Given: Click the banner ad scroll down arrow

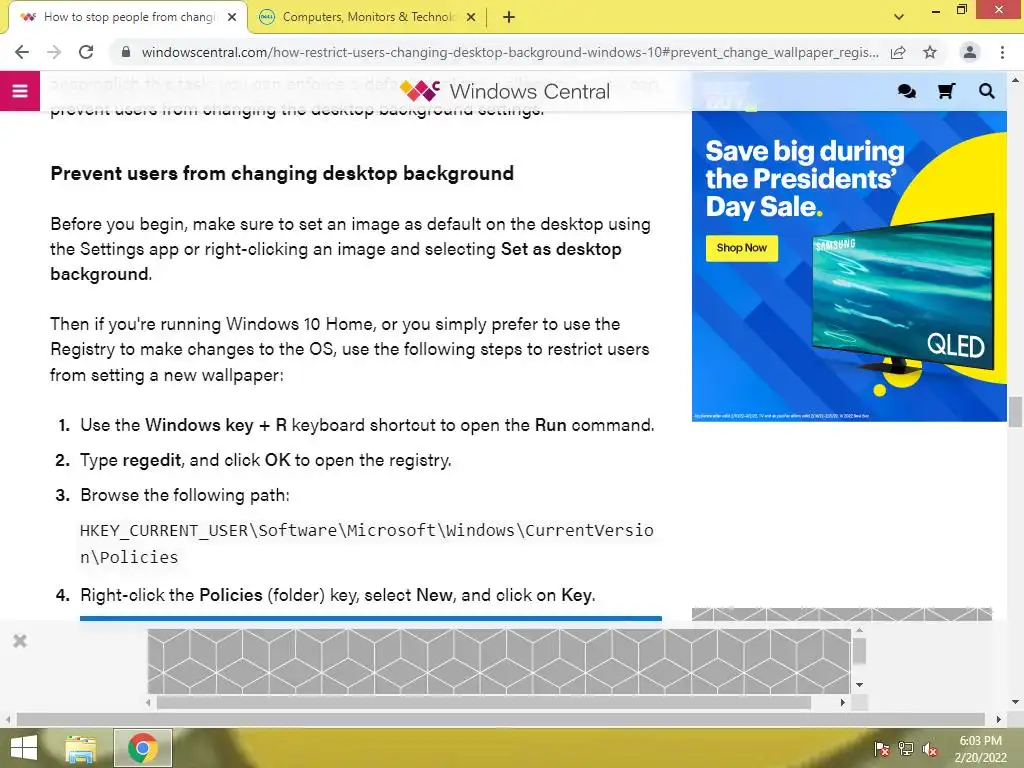Looking at the screenshot, I should (859, 685).
